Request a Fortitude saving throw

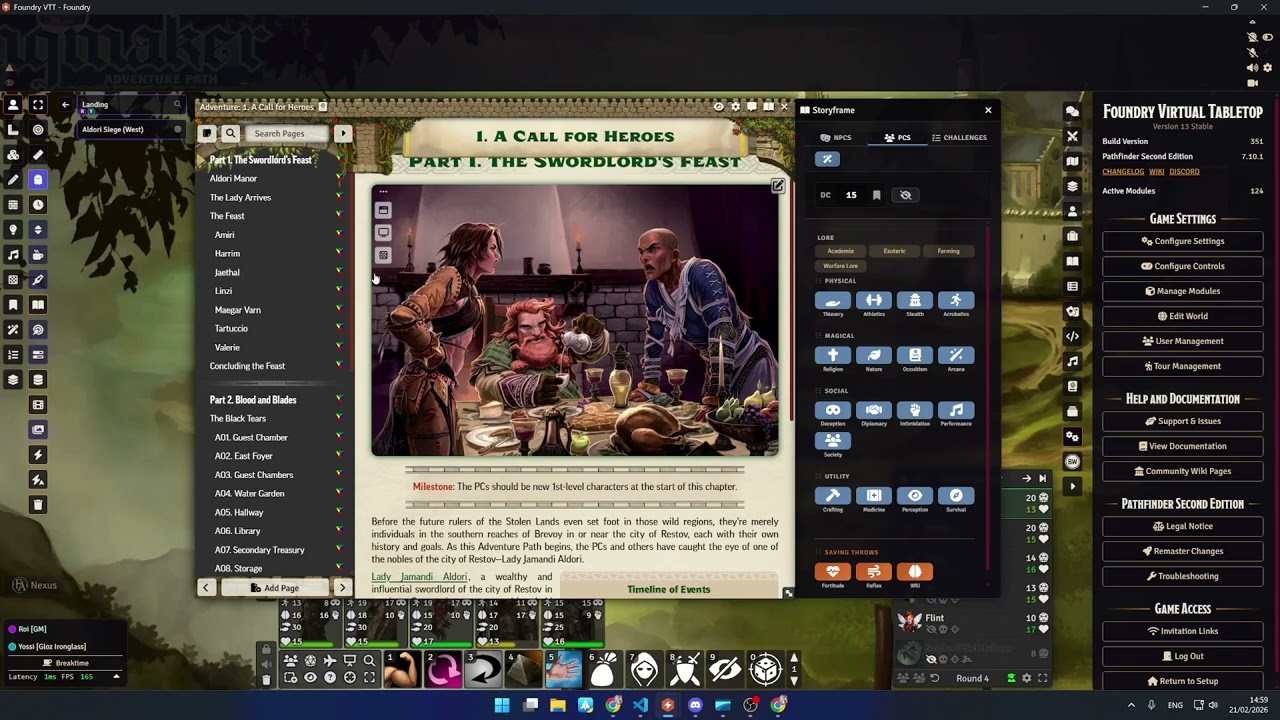[833, 571]
